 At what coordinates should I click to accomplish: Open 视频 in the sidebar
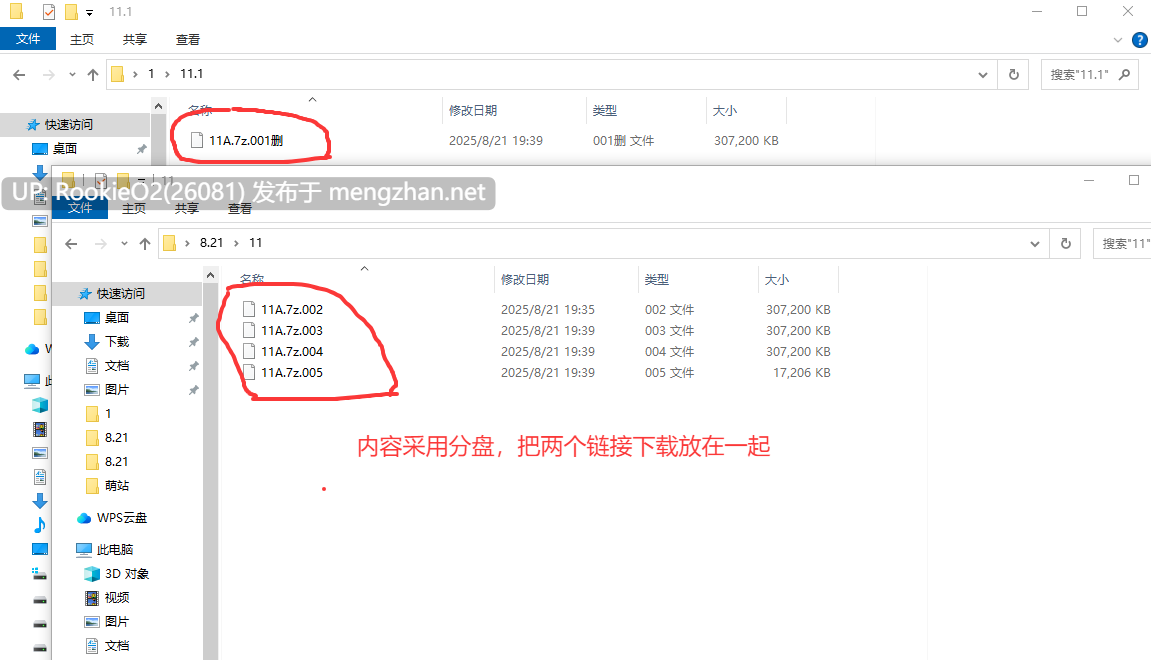(x=117, y=598)
